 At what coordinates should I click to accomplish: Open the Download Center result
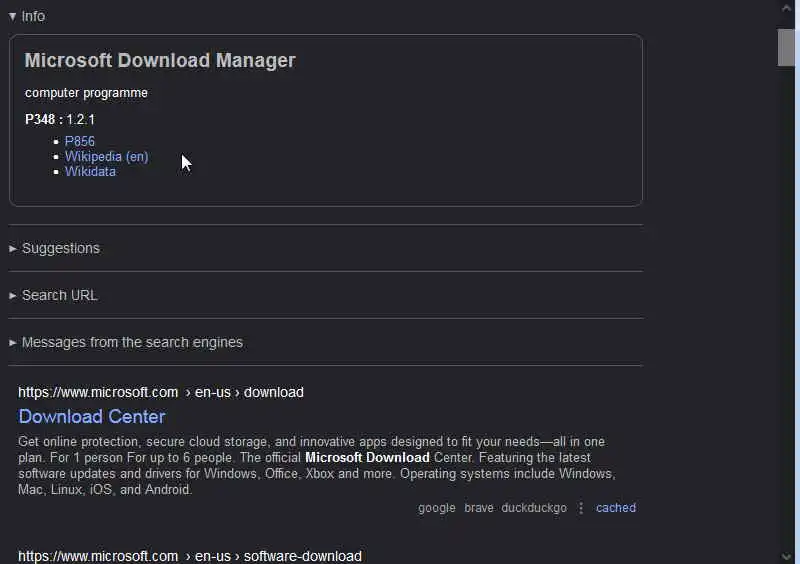click(x=92, y=416)
